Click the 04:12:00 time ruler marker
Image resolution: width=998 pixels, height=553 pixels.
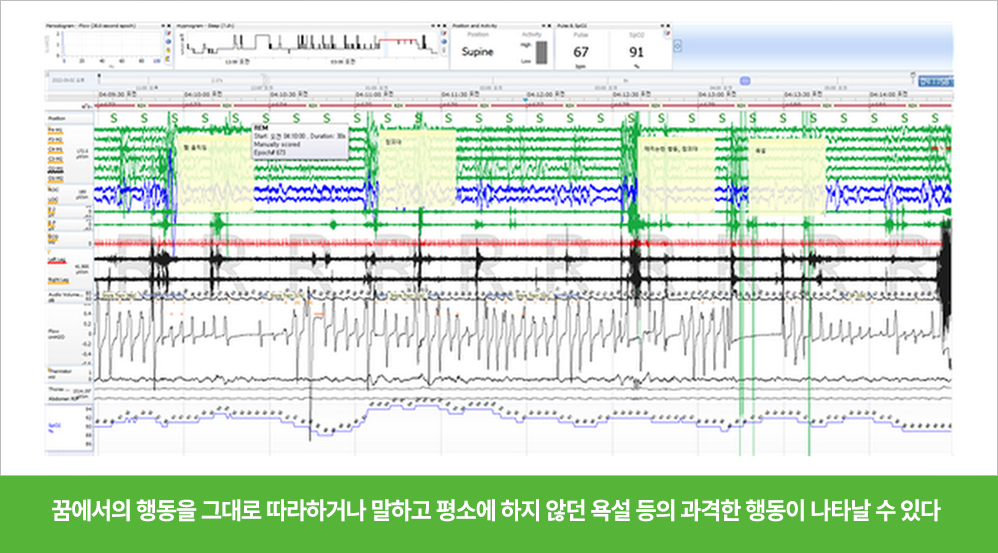pyautogui.click(x=546, y=94)
